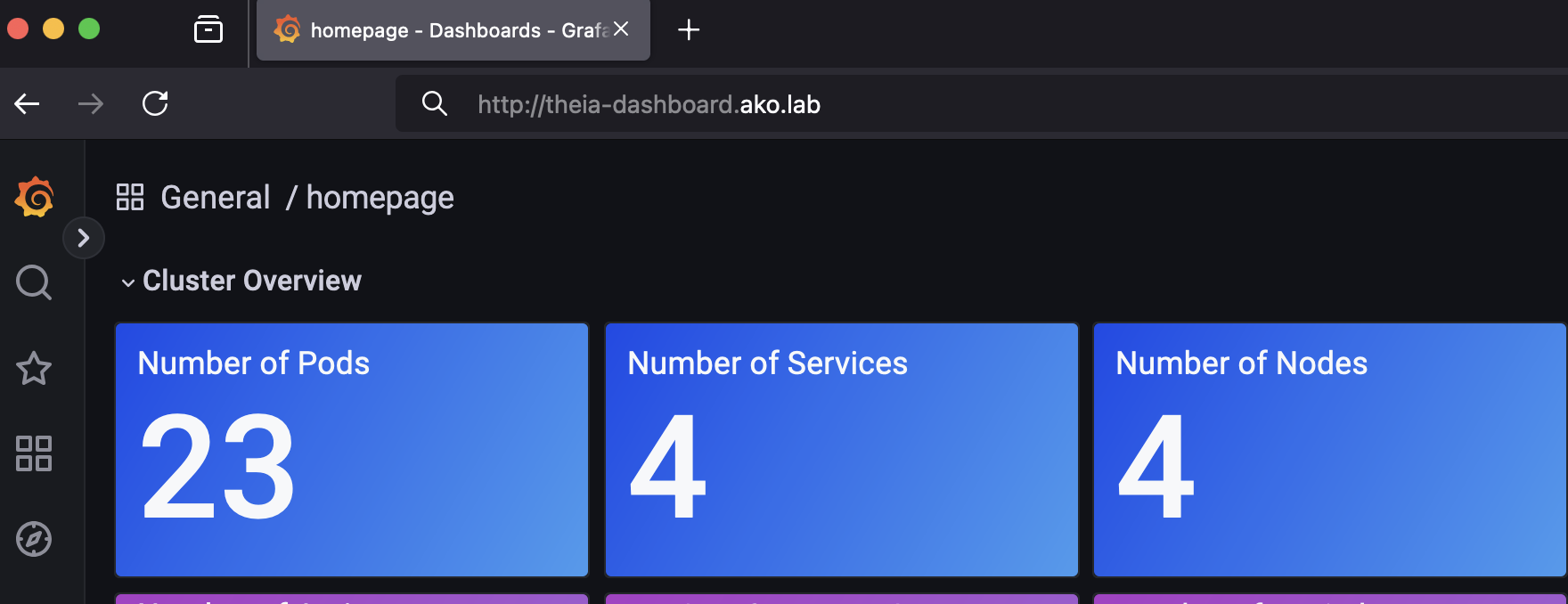Image resolution: width=1568 pixels, height=604 pixels.
Task: Open the Explore compass icon
Action: click(34, 539)
